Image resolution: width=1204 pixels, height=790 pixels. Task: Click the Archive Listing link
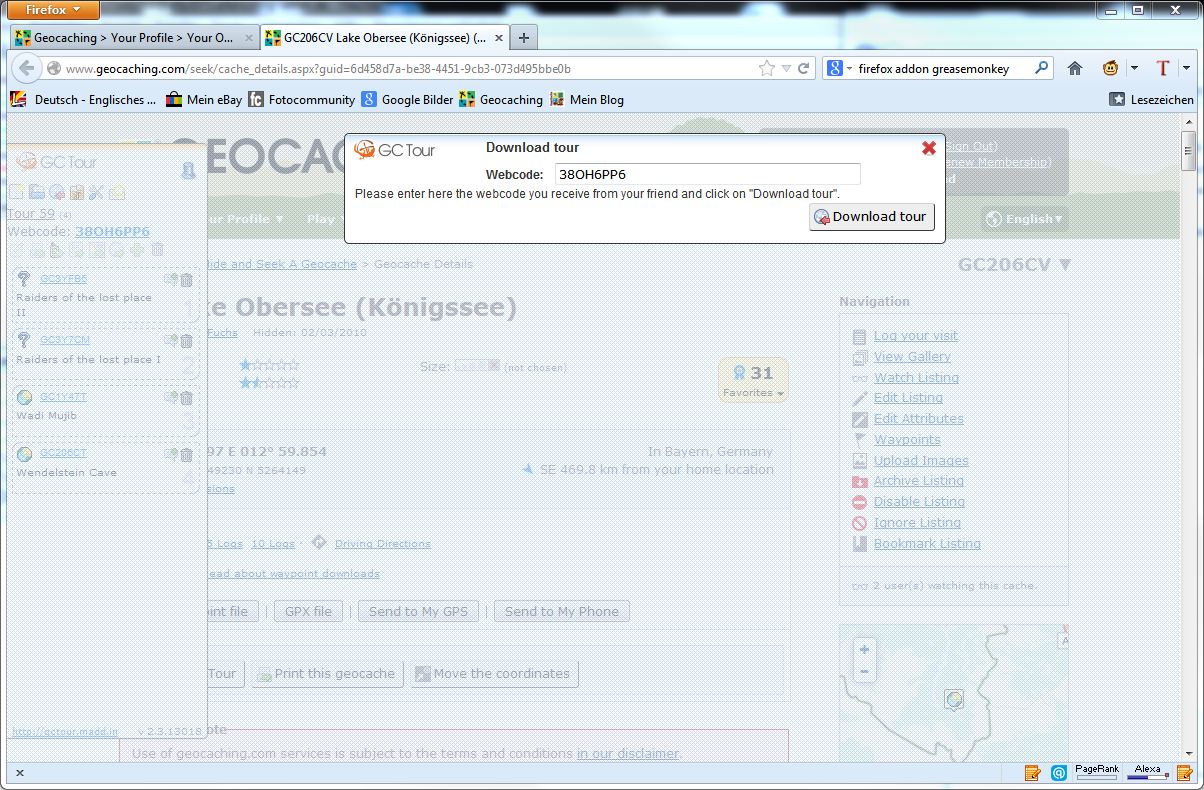919,481
